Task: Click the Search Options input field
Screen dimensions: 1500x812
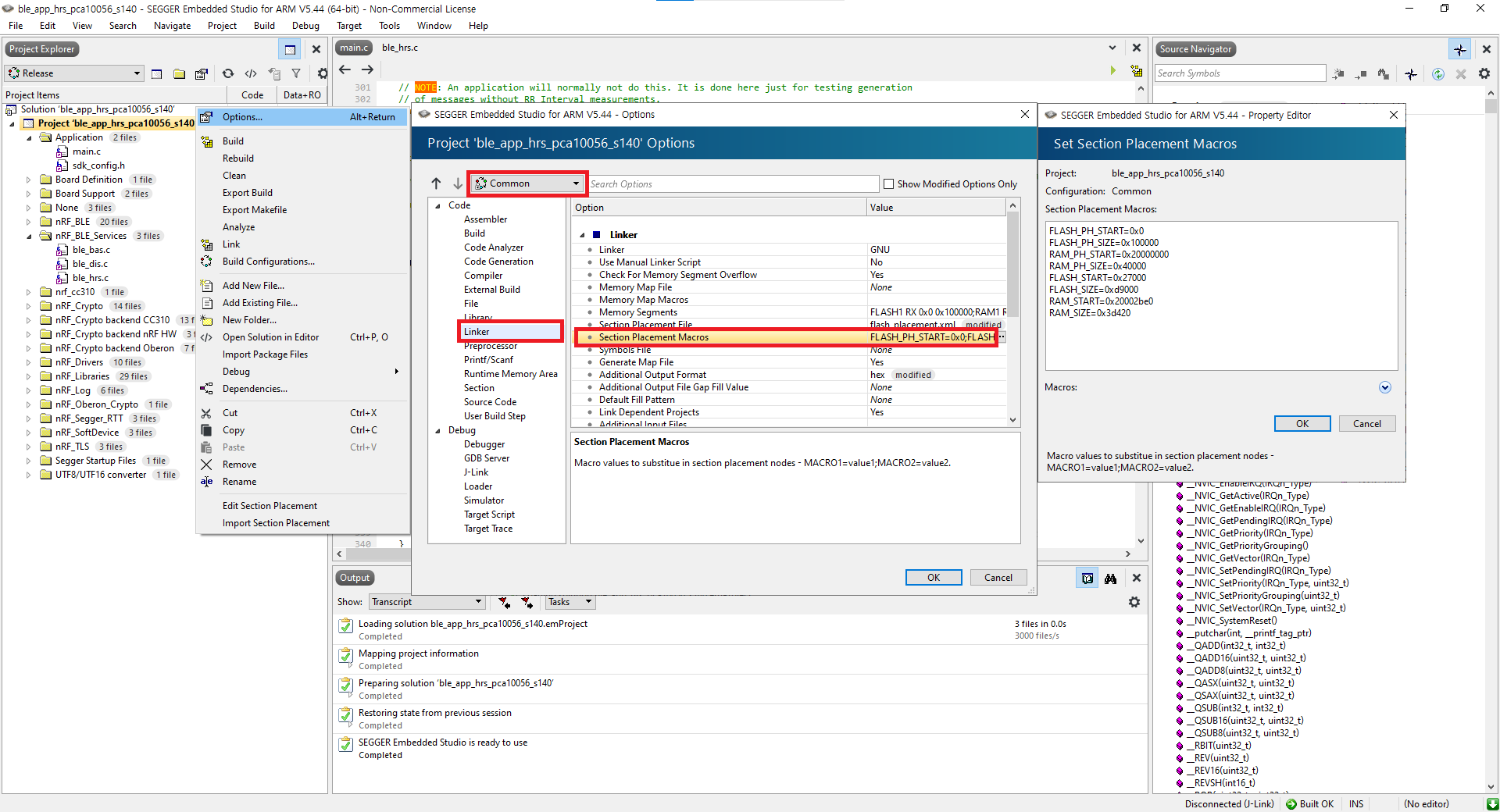Action: [734, 184]
